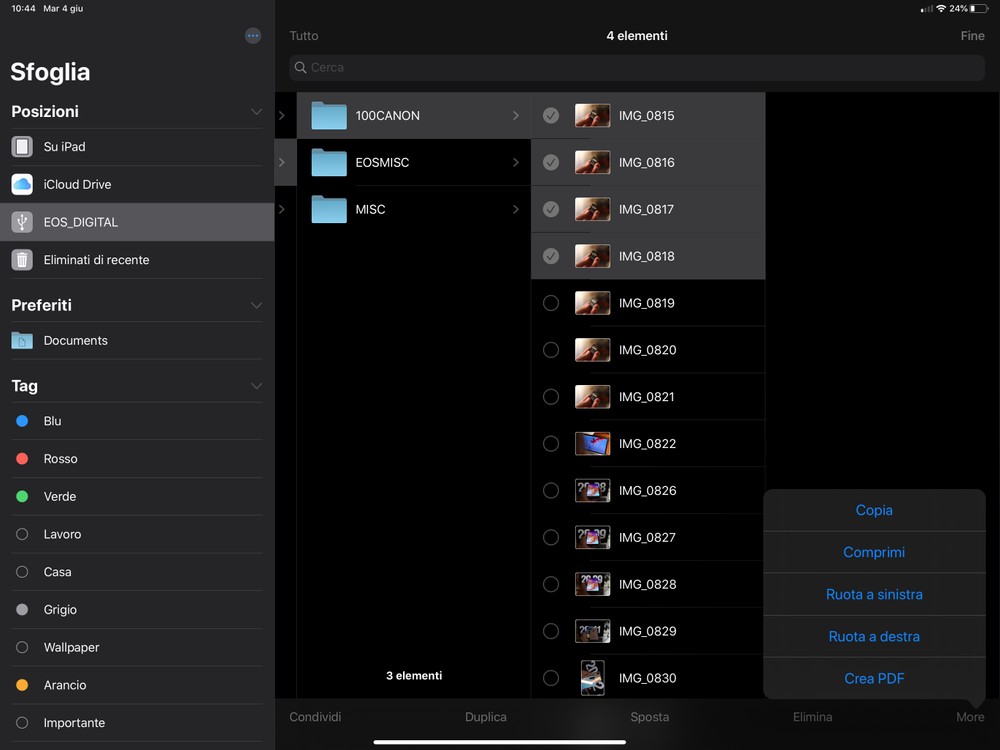The height and width of the screenshot is (750, 1000).
Task: Select the Verde tag color dot
Action: pyautogui.click(x=22, y=496)
